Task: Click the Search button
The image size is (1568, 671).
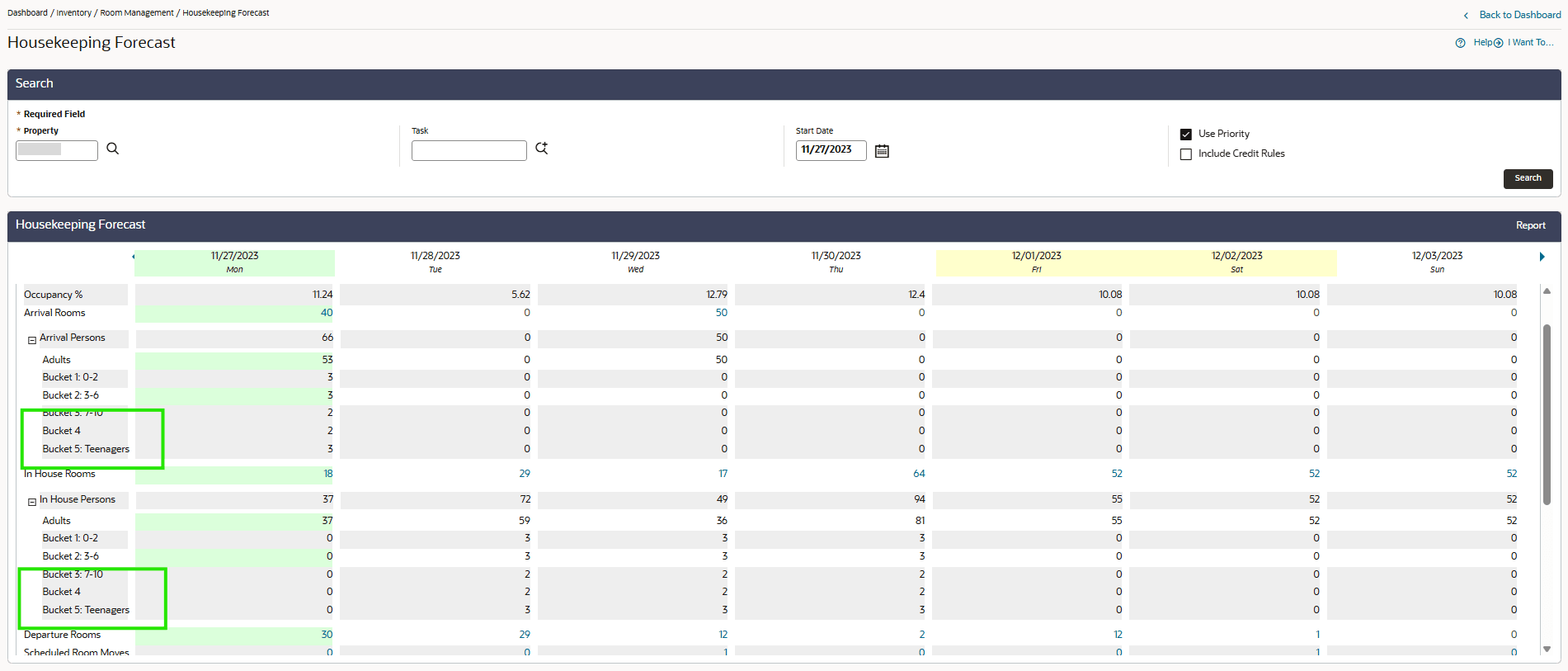Action: click(x=1528, y=178)
